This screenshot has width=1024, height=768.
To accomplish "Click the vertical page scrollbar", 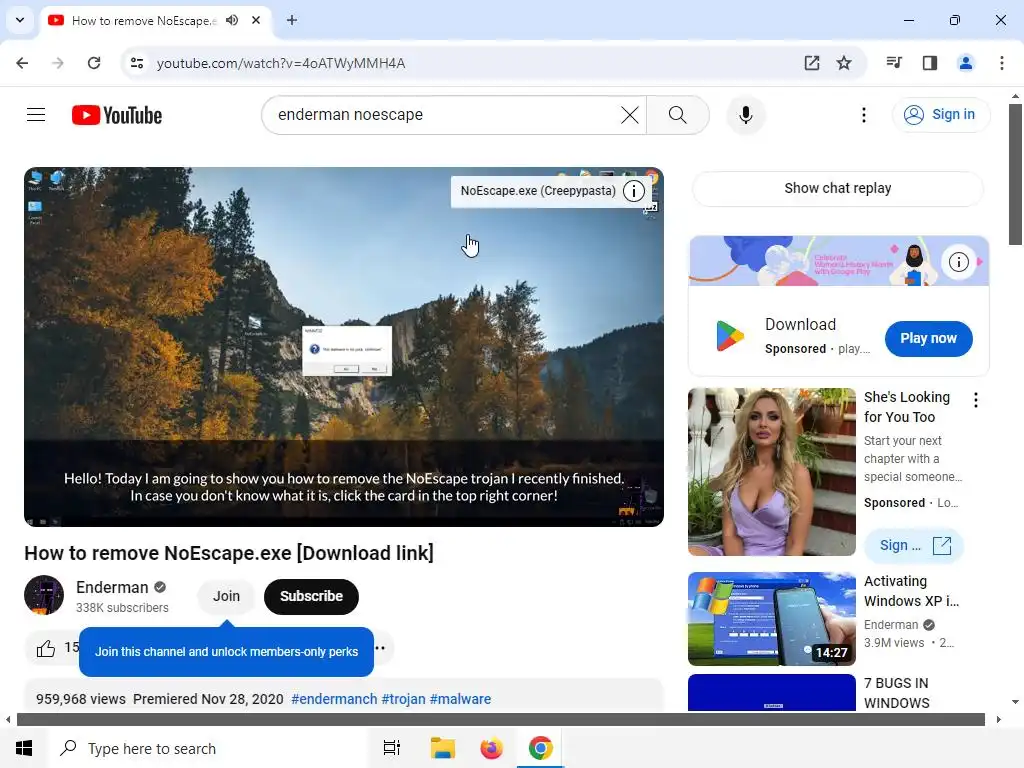I will [1015, 174].
